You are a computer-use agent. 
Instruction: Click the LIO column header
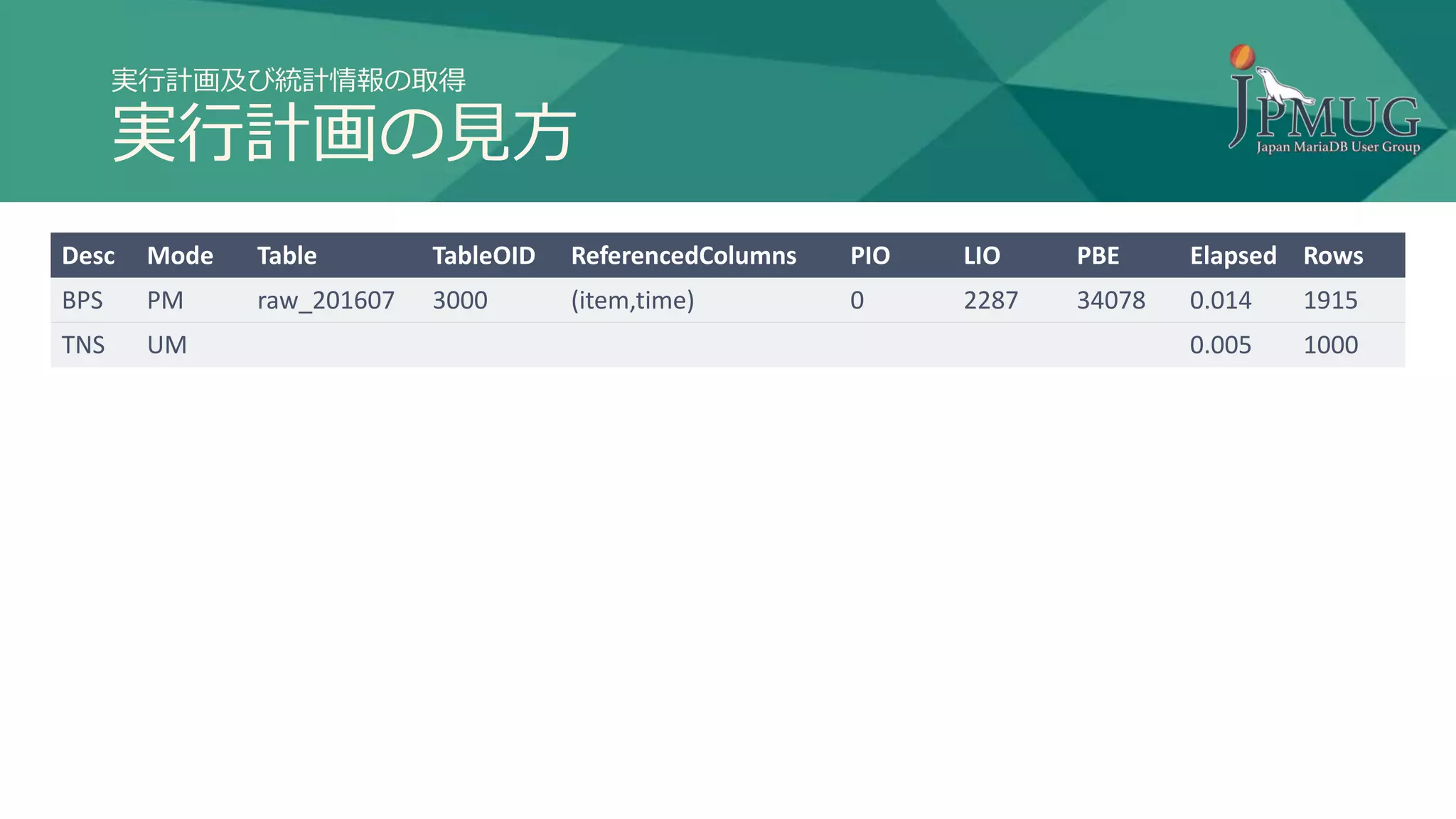coord(982,255)
